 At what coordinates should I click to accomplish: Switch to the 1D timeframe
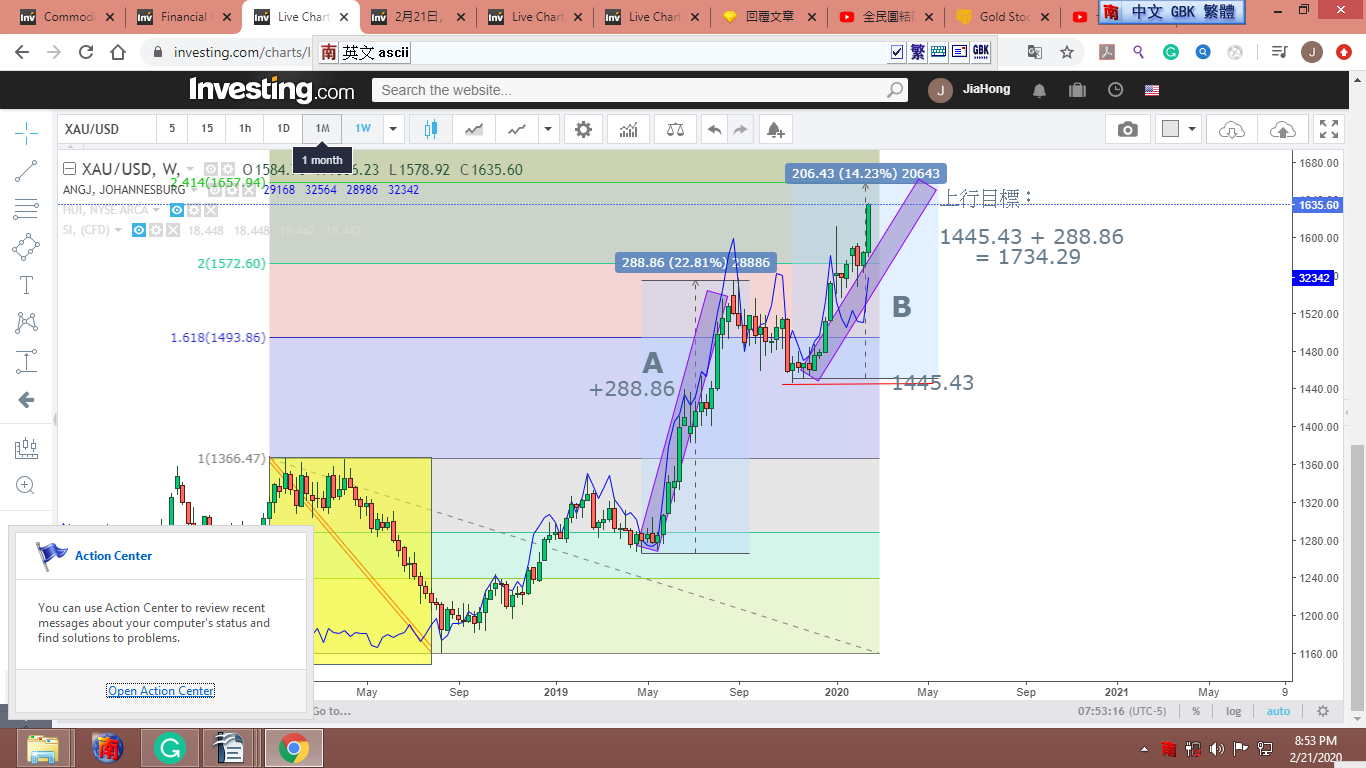pyautogui.click(x=283, y=129)
